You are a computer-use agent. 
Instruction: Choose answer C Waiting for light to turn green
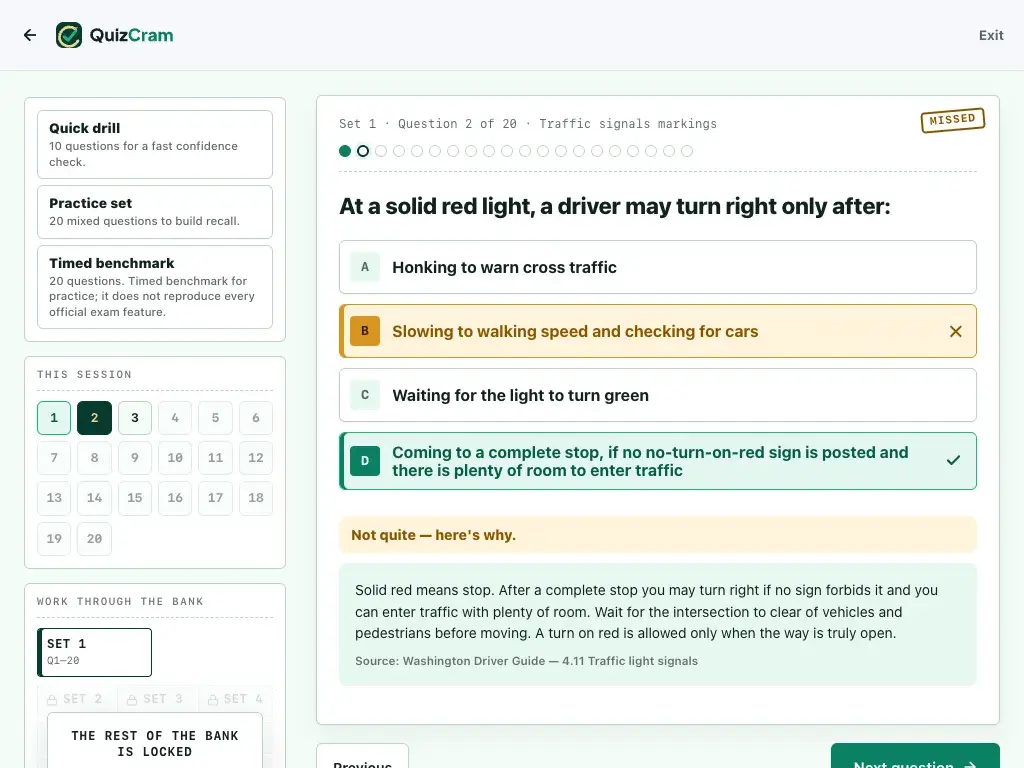658,395
